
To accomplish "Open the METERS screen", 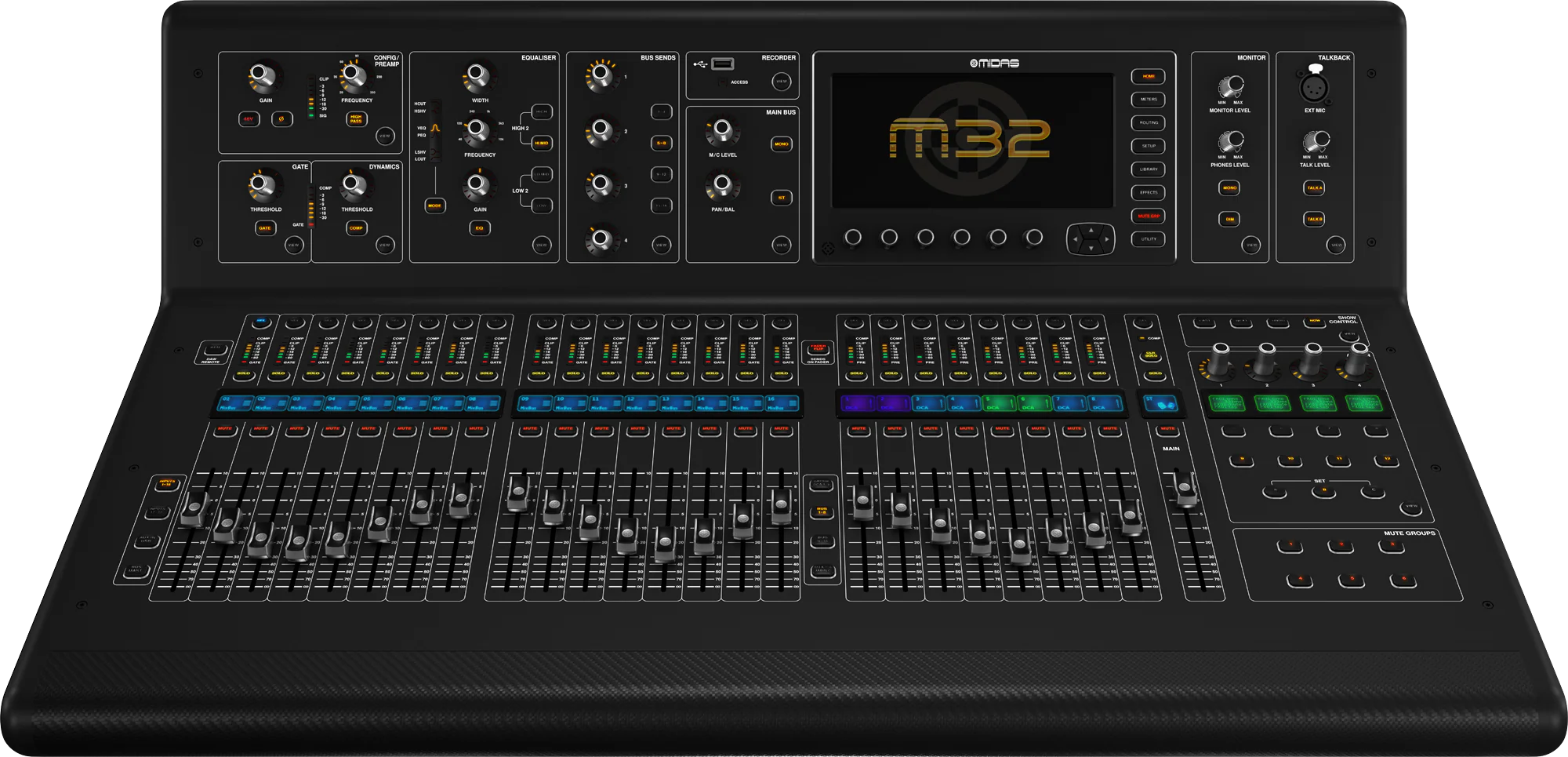I will pyautogui.click(x=1148, y=100).
